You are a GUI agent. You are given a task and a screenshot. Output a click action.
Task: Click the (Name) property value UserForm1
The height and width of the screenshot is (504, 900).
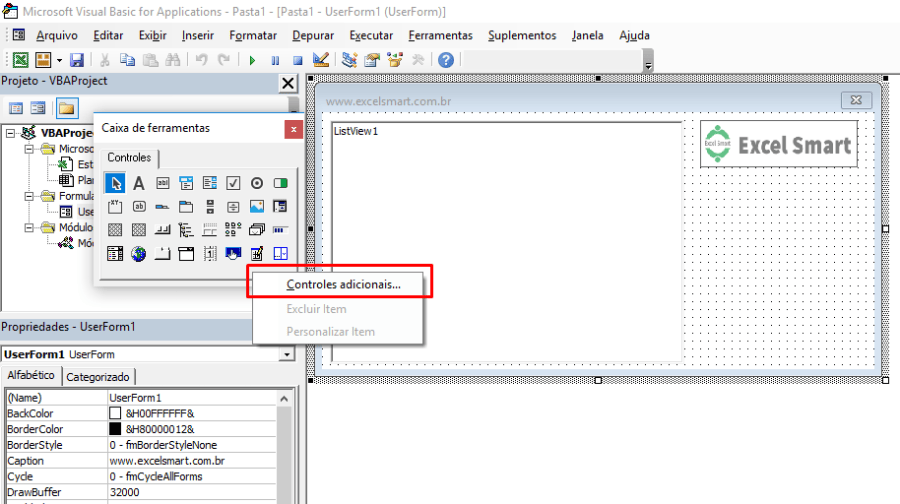192,398
